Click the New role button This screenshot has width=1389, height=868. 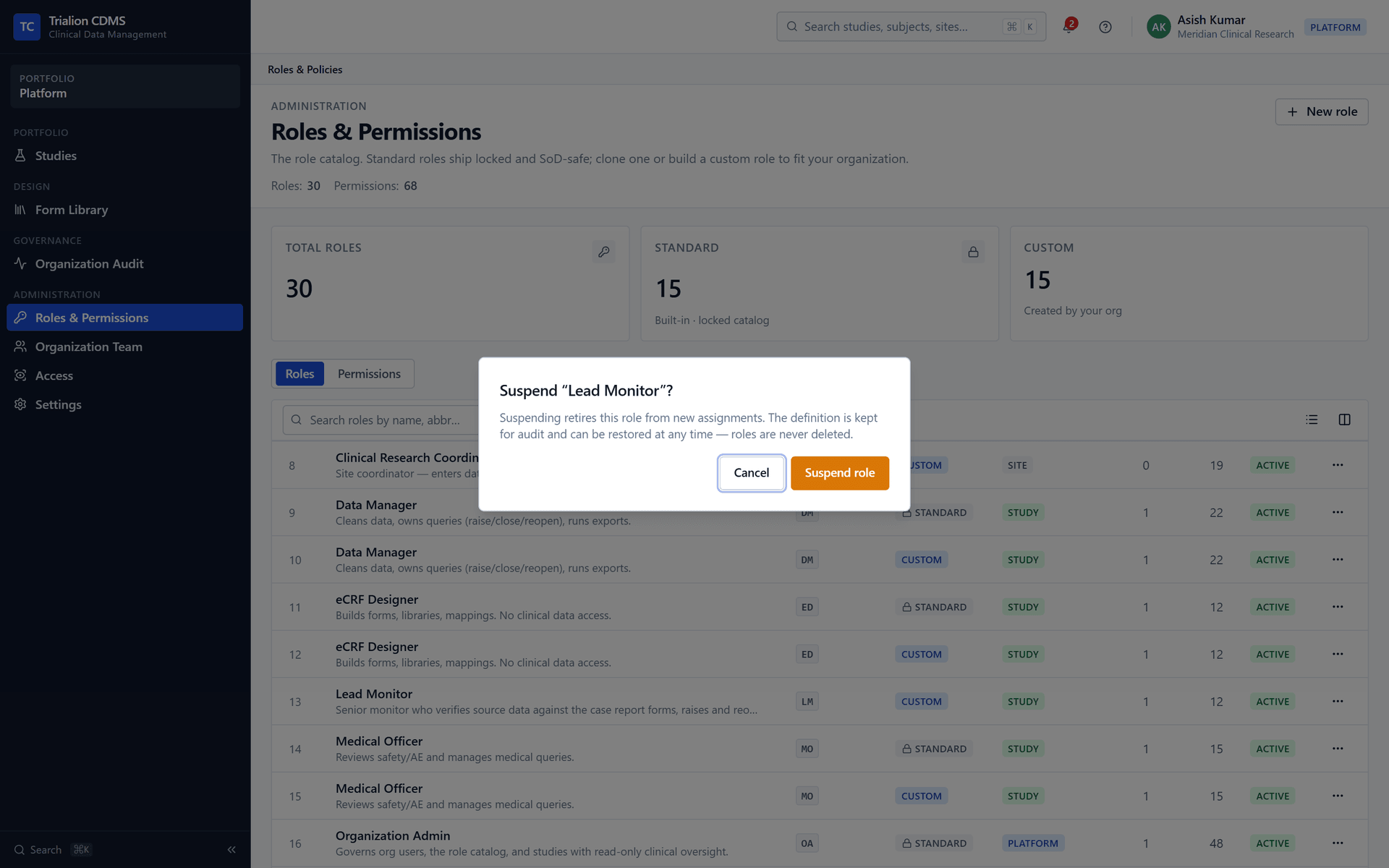tap(1321, 111)
